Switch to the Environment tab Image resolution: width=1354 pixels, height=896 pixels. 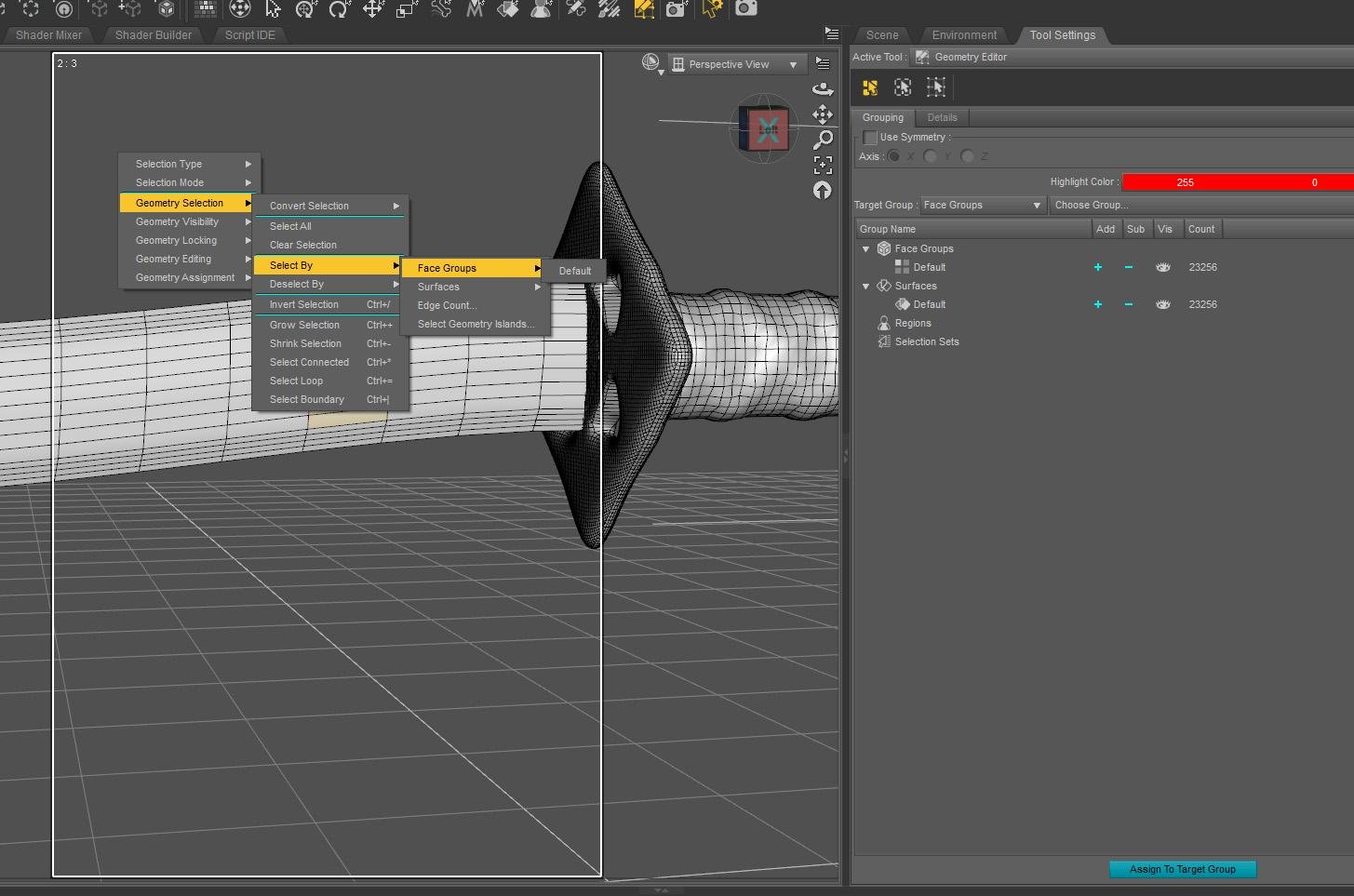pyautogui.click(x=964, y=35)
